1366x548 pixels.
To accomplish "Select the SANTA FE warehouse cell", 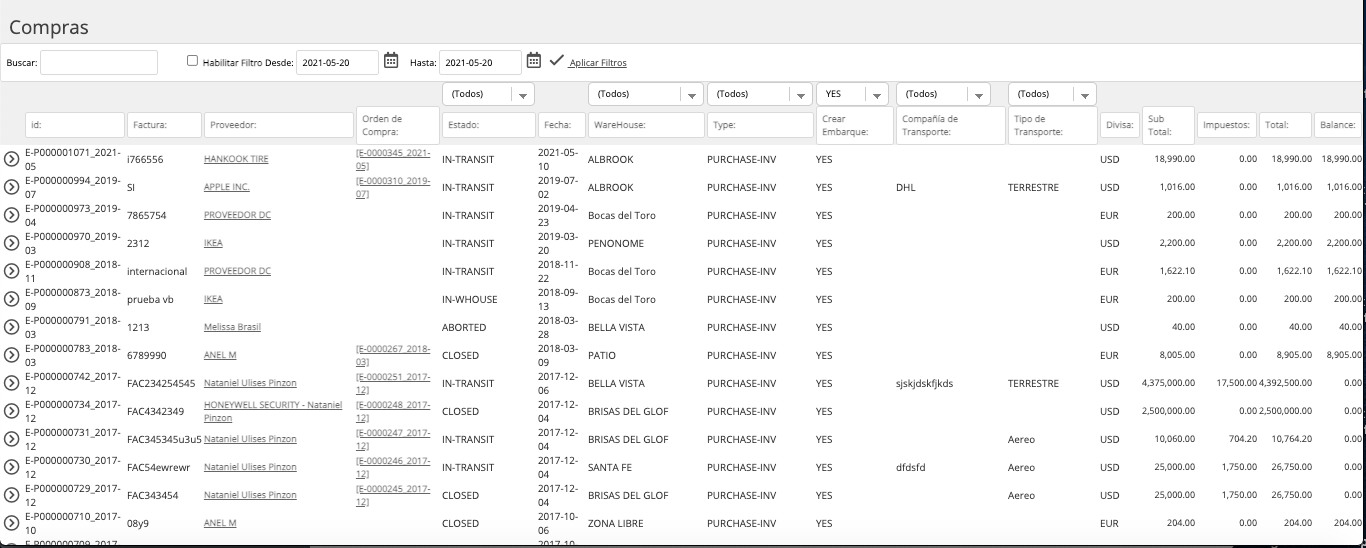I will point(612,467).
